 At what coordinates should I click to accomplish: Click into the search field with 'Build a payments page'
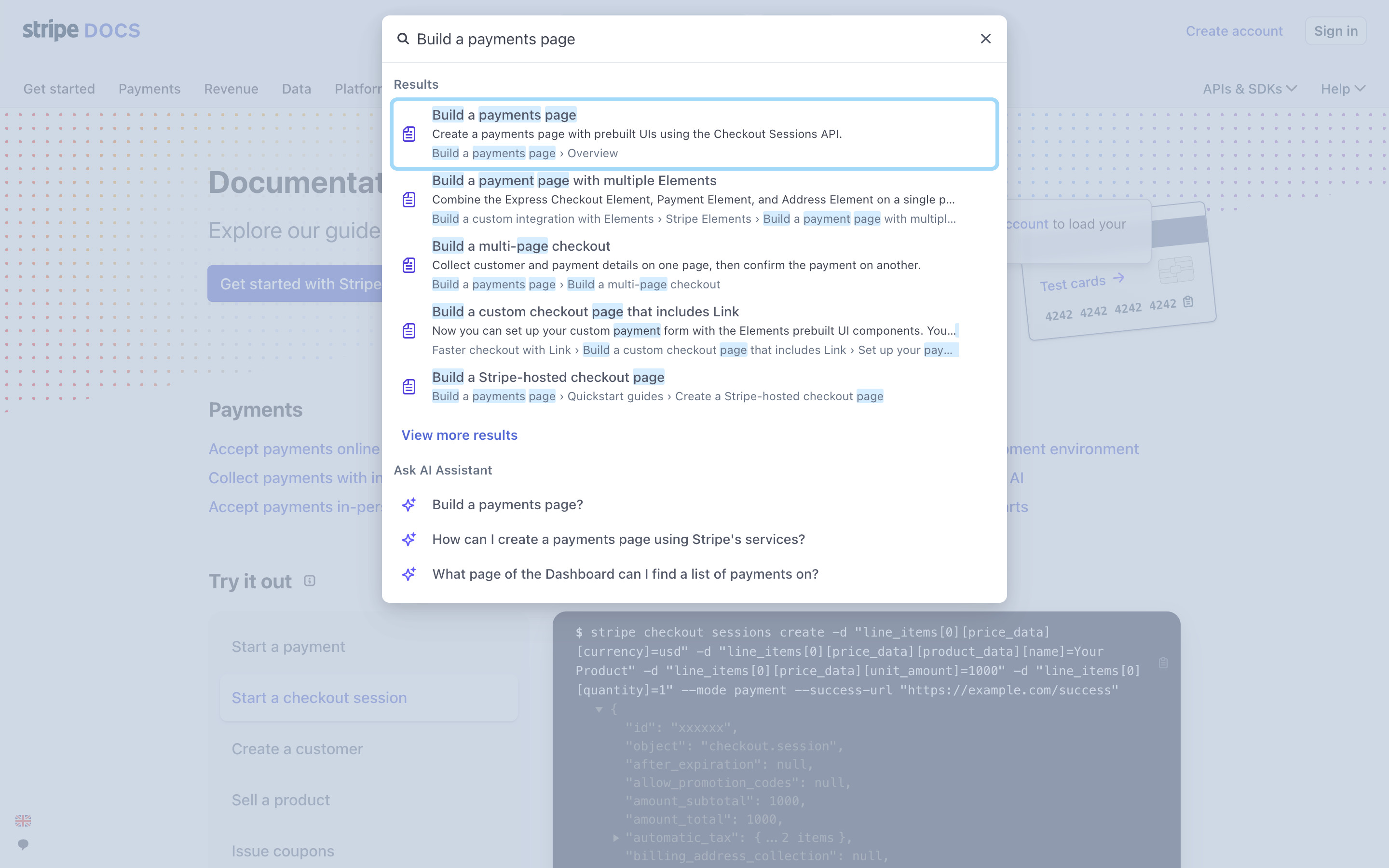pos(689,39)
